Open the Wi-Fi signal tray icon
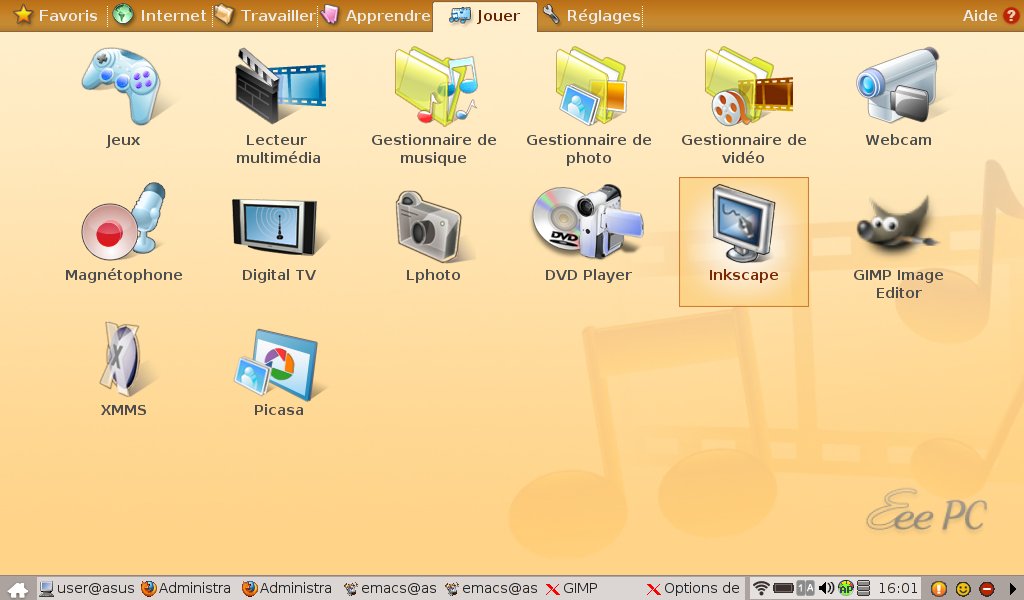The height and width of the screenshot is (600, 1024). pos(761,588)
